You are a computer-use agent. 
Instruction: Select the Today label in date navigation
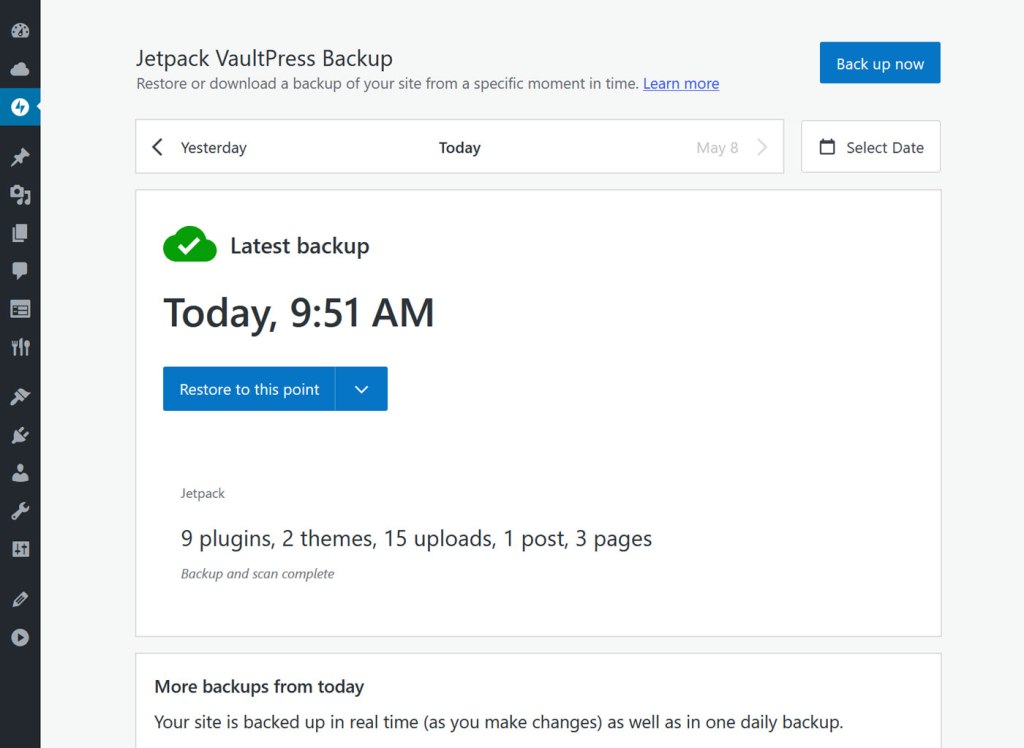[460, 148]
